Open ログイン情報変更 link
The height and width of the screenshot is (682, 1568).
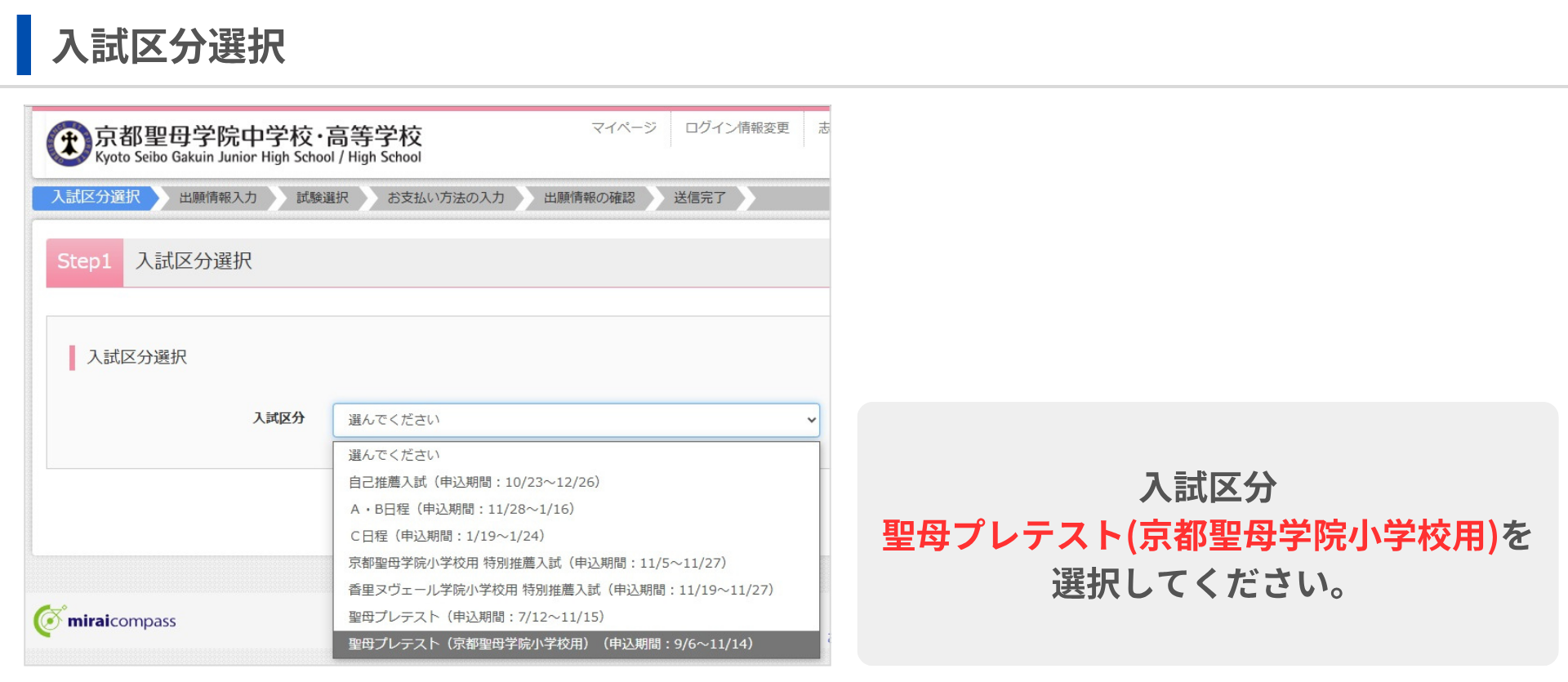point(737,127)
